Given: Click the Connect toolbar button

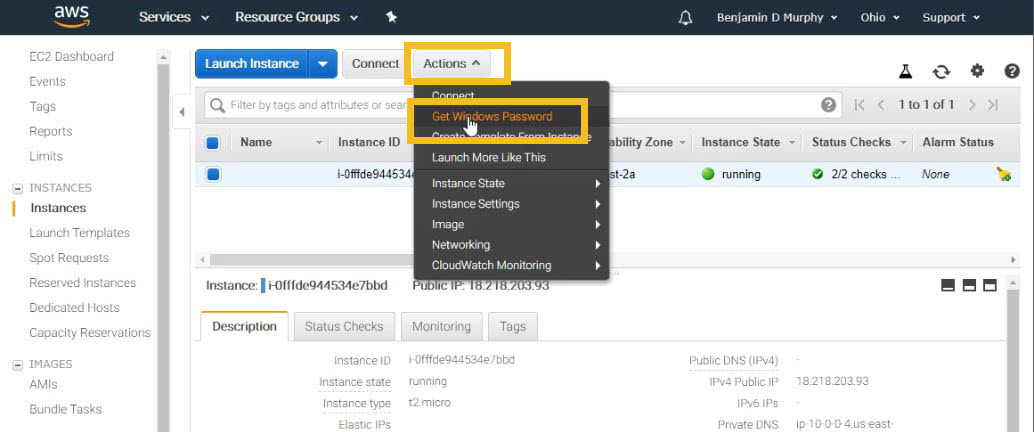Looking at the screenshot, I should coord(375,64).
